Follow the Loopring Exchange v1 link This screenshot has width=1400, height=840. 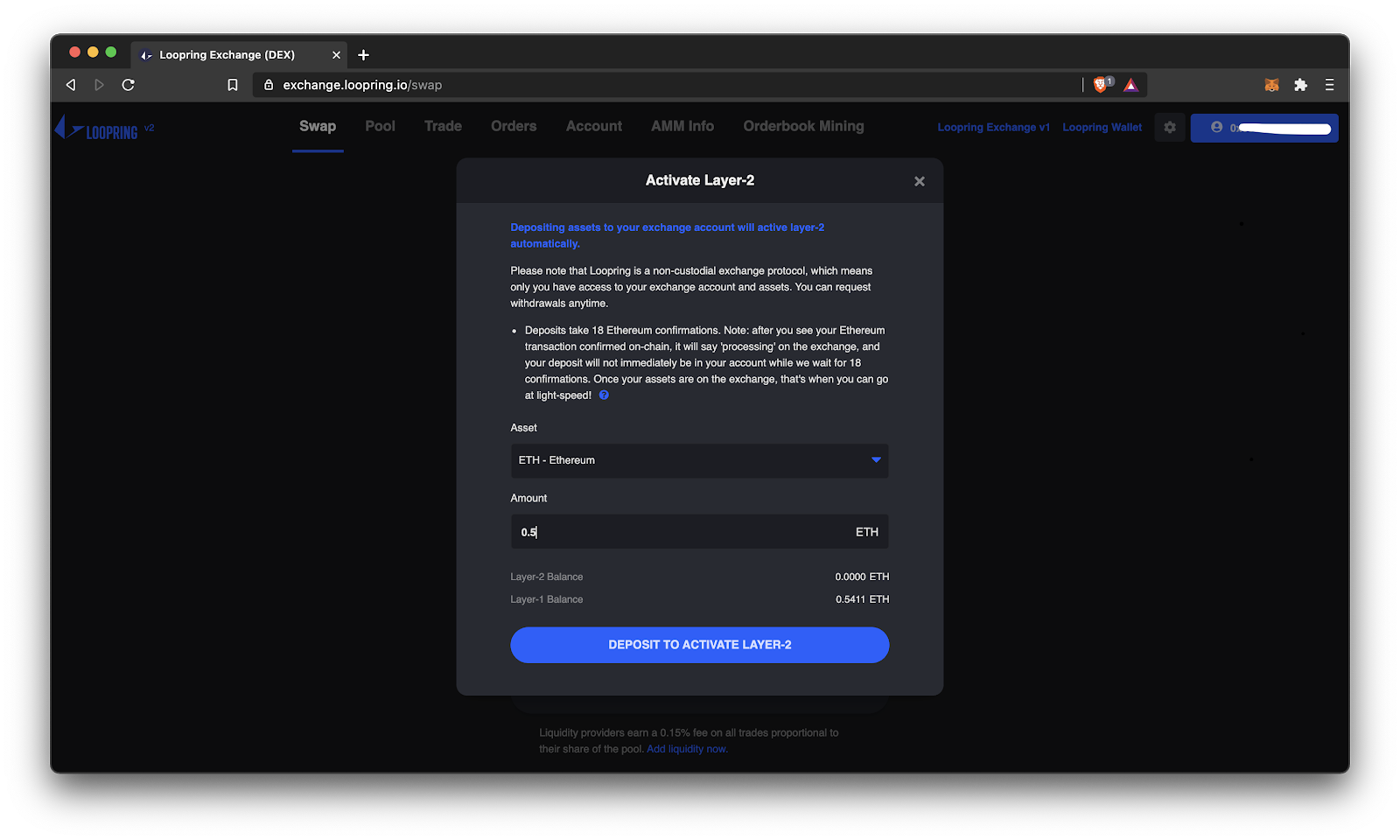tap(993, 128)
